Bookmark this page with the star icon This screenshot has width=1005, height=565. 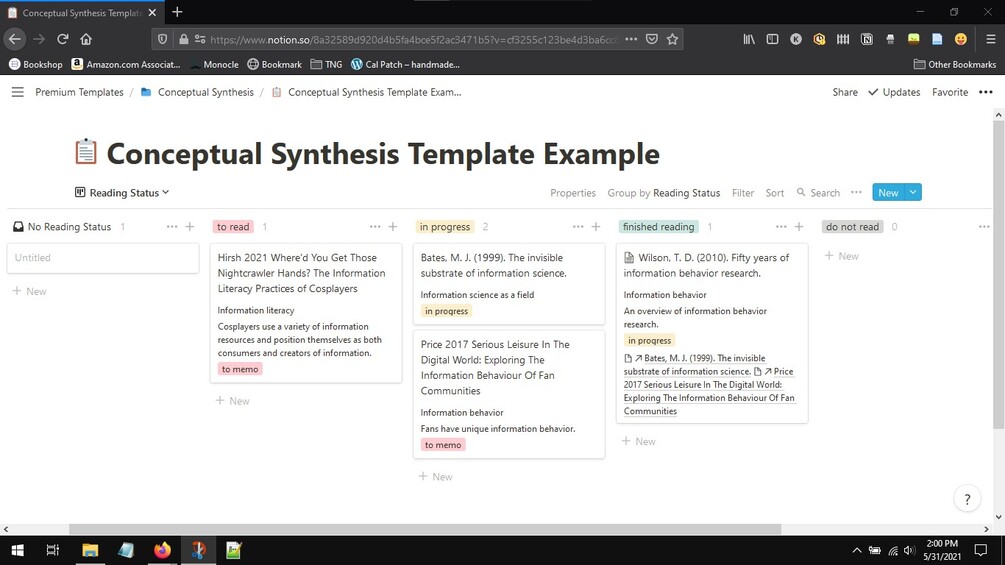click(672, 39)
